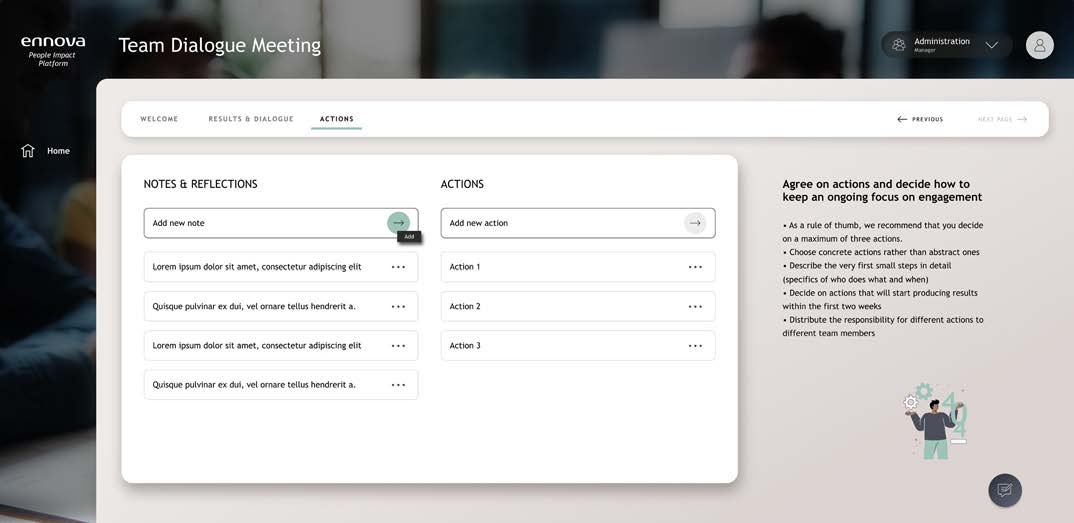
Task: Select the Actions tab
Action: pyautogui.click(x=337, y=119)
